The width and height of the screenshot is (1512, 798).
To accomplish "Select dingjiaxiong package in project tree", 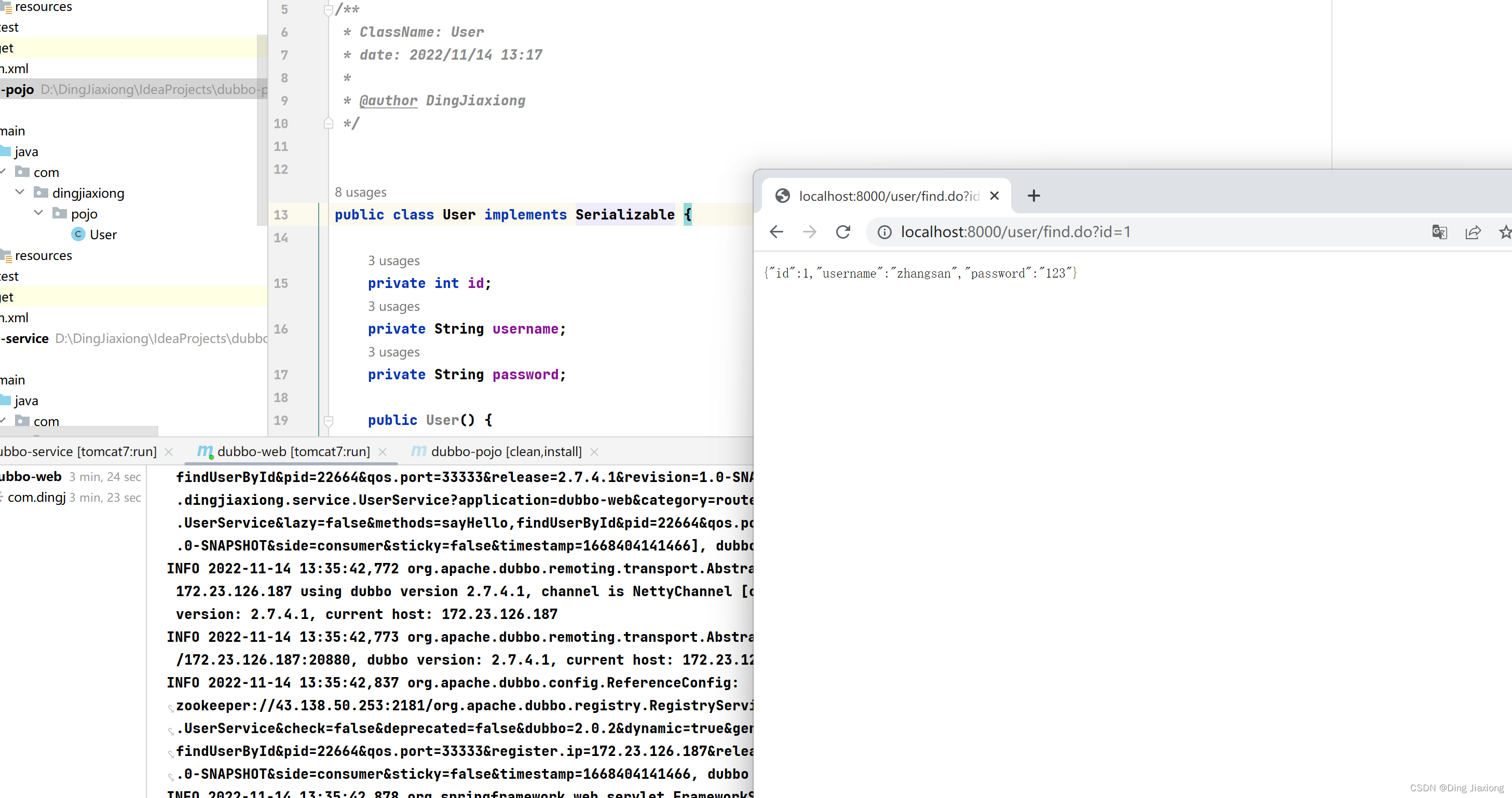I will (x=88, y=193).
